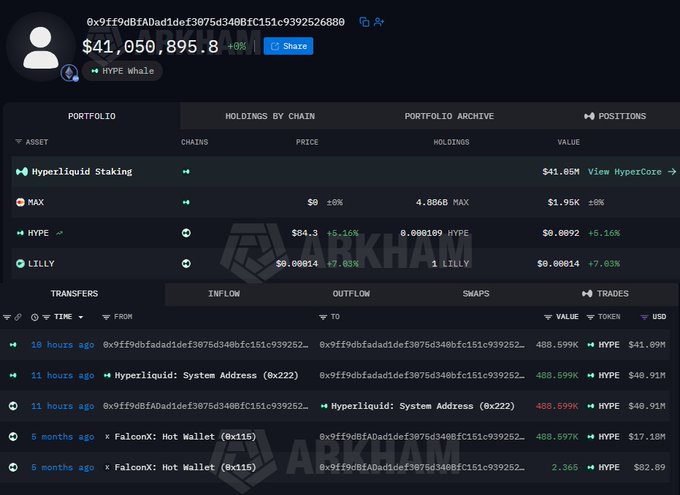Image resolution: width=680 pixels, height=495 pixels.
Task: Click the CHAINS column header
Action: 194,142
